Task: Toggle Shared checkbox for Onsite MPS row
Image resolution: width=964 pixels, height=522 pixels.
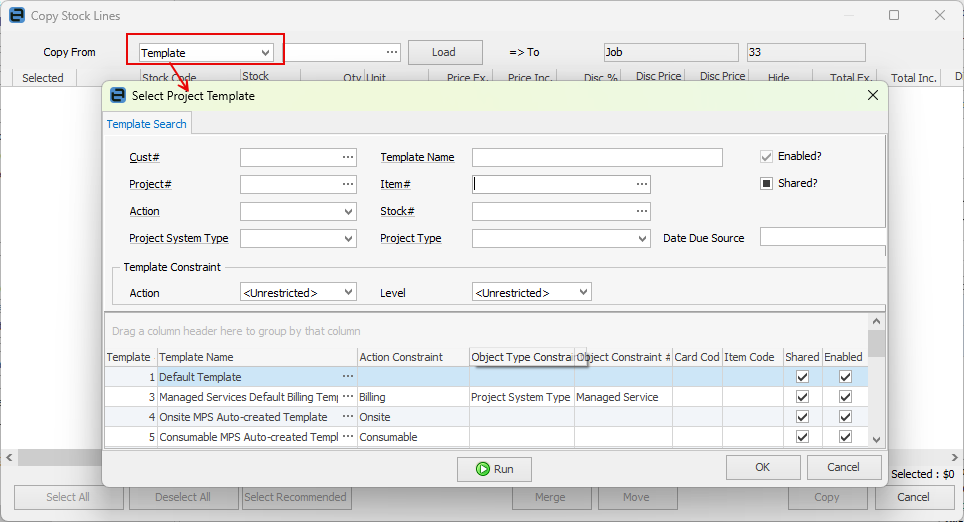Action: point(802,417)
